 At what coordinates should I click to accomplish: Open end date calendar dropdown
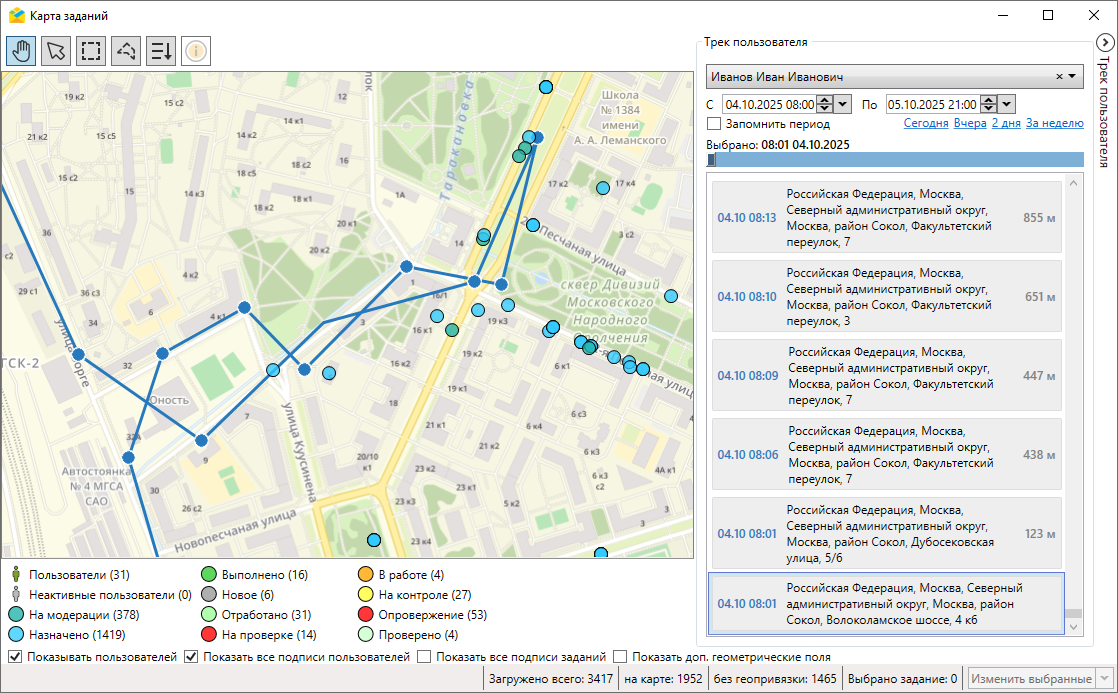tap(1007, 104)
